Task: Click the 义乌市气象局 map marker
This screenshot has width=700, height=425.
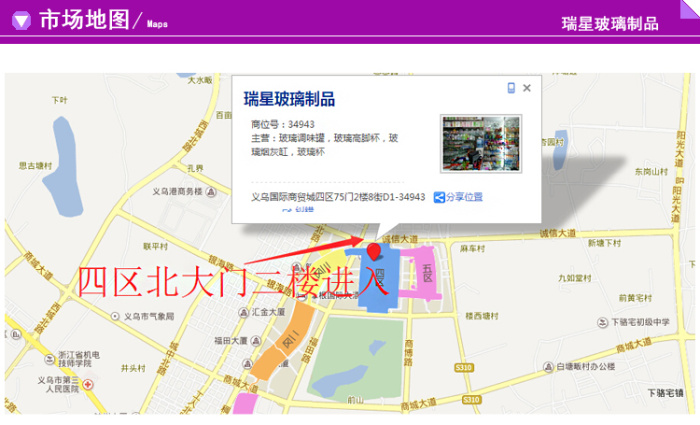Action: pos(117,316)
